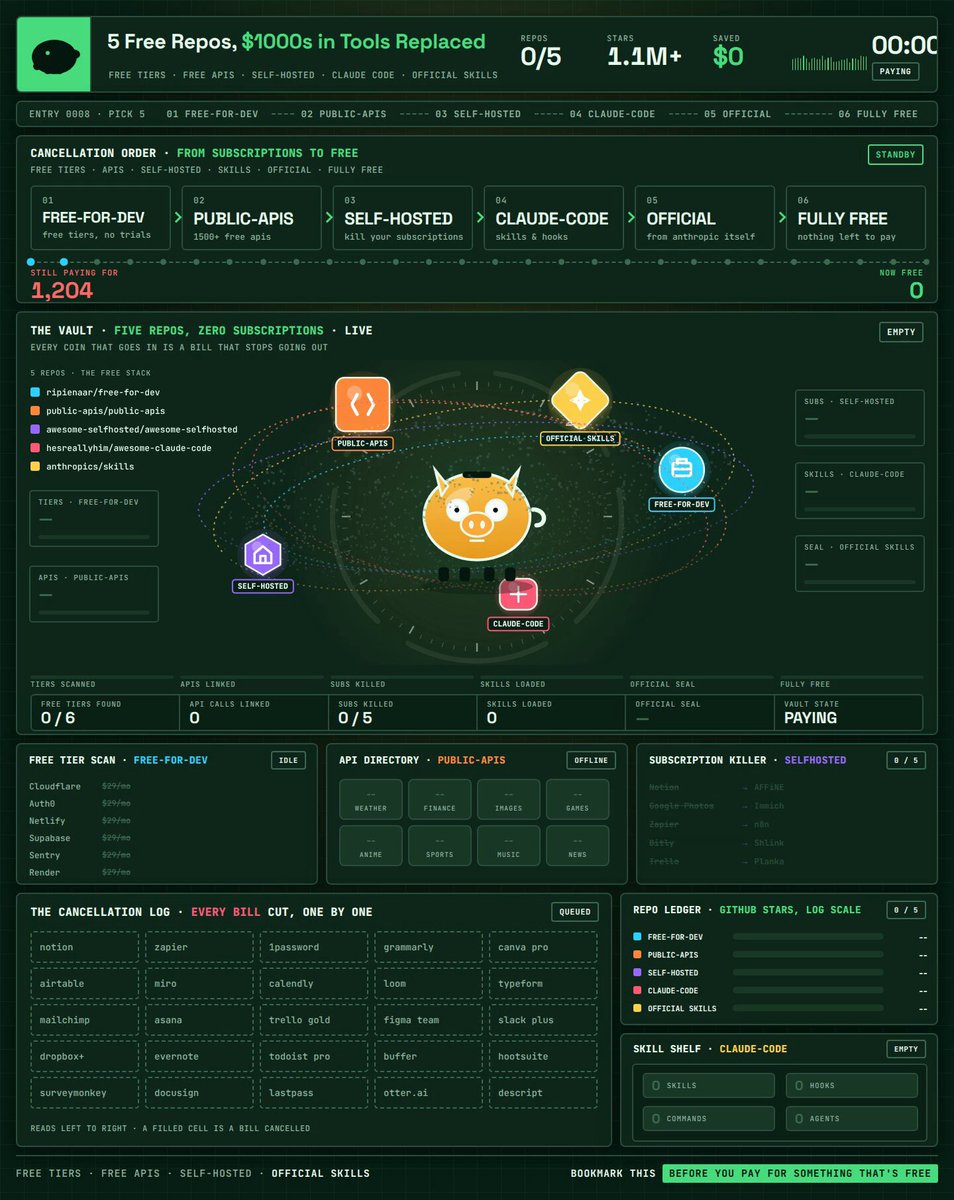Click the green piggy logo in the header
Image resolution: width=954 pixels, height=1200 pixels.
(x=54, y=54)
